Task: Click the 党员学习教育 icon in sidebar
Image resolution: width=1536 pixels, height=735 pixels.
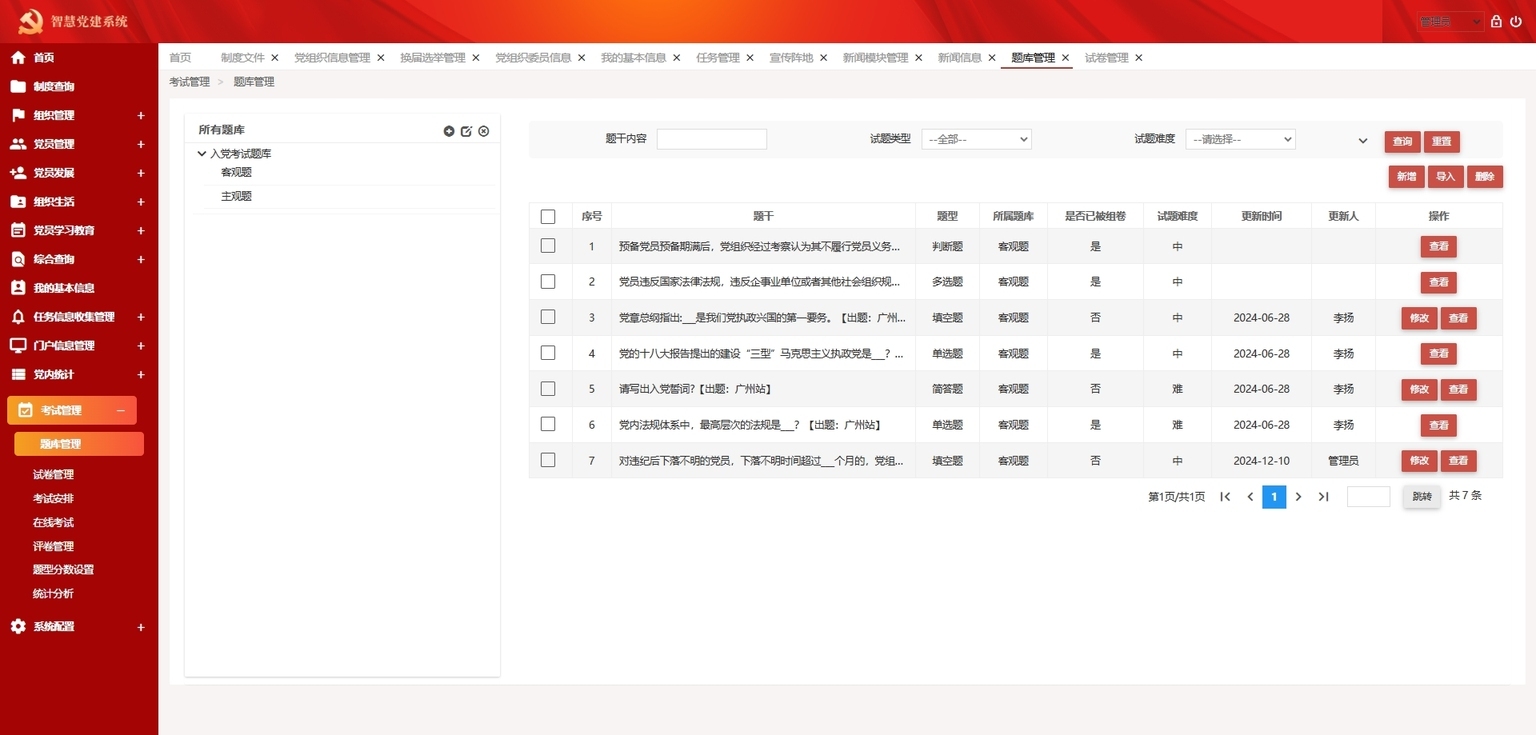Action: [x=18, y=230]
